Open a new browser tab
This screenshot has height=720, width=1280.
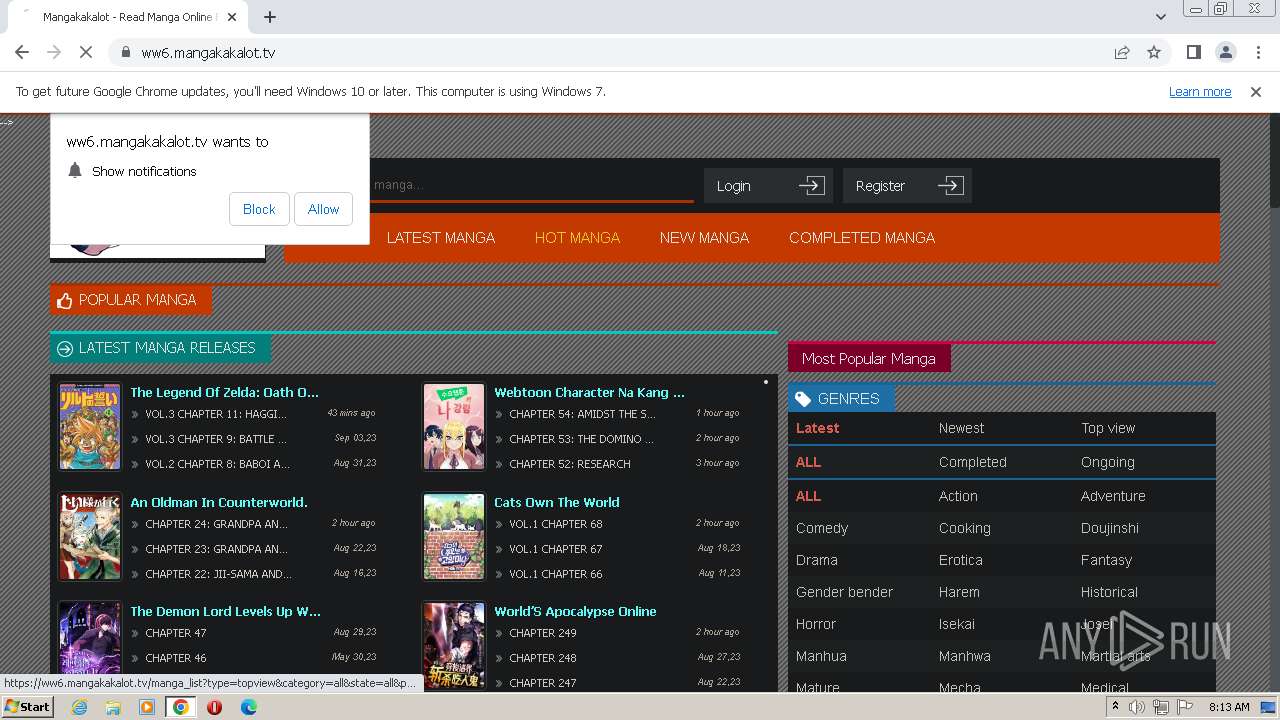coord(270,17)
